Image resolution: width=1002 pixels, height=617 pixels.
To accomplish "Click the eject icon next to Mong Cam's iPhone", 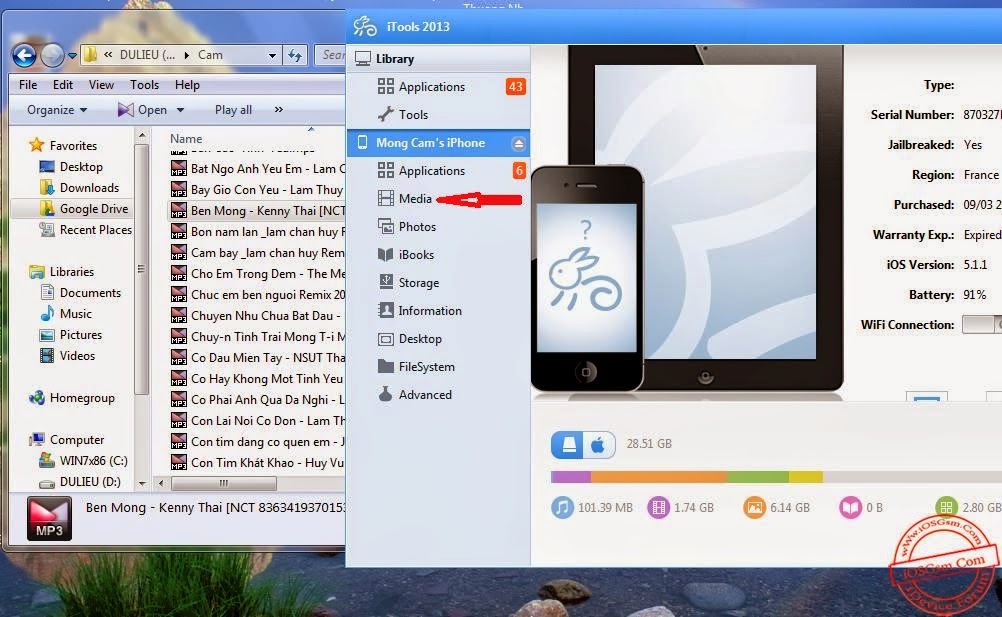I will click(518, 144).
